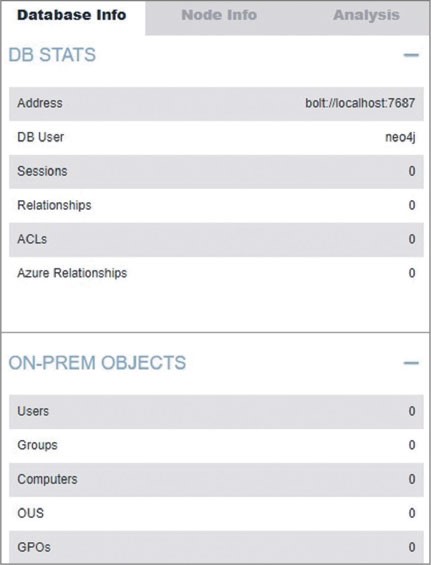Viewport: 431px width, 565px height.
Task: Select the Address row
Action: pyautogui.click(x=216, y=103)
